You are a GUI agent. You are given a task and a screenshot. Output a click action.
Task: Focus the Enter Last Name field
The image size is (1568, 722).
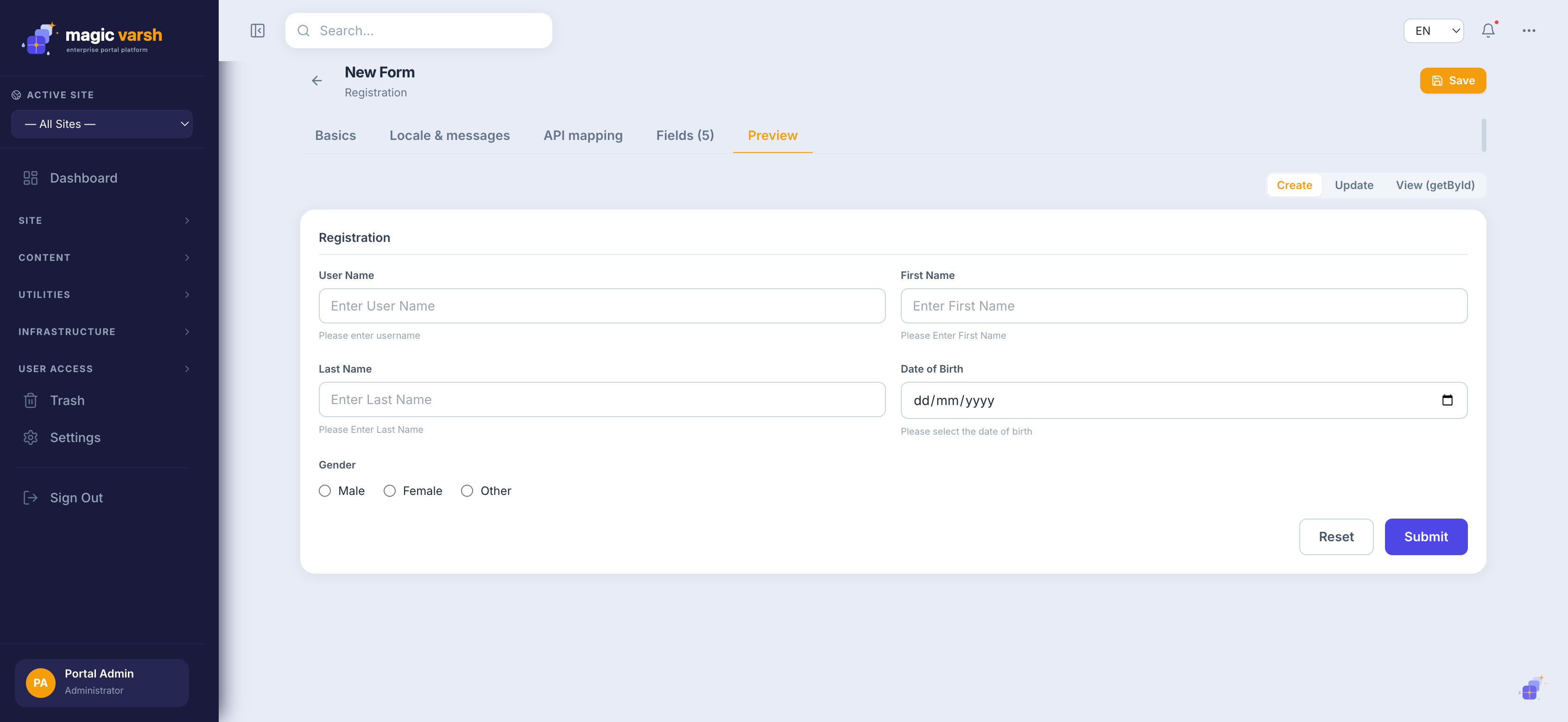[602, 399]
